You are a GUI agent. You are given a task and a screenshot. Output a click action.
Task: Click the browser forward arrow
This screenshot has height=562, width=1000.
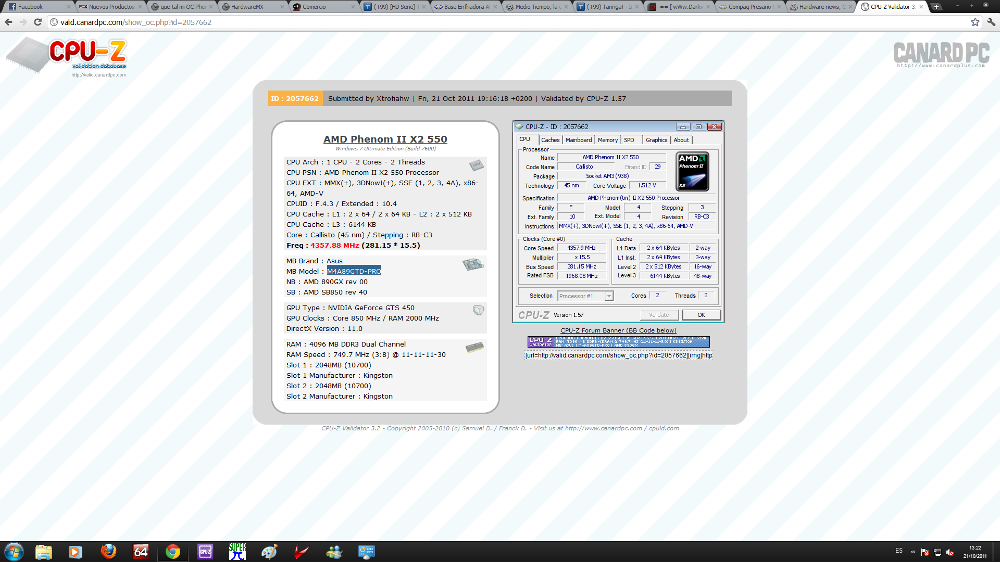23,22
